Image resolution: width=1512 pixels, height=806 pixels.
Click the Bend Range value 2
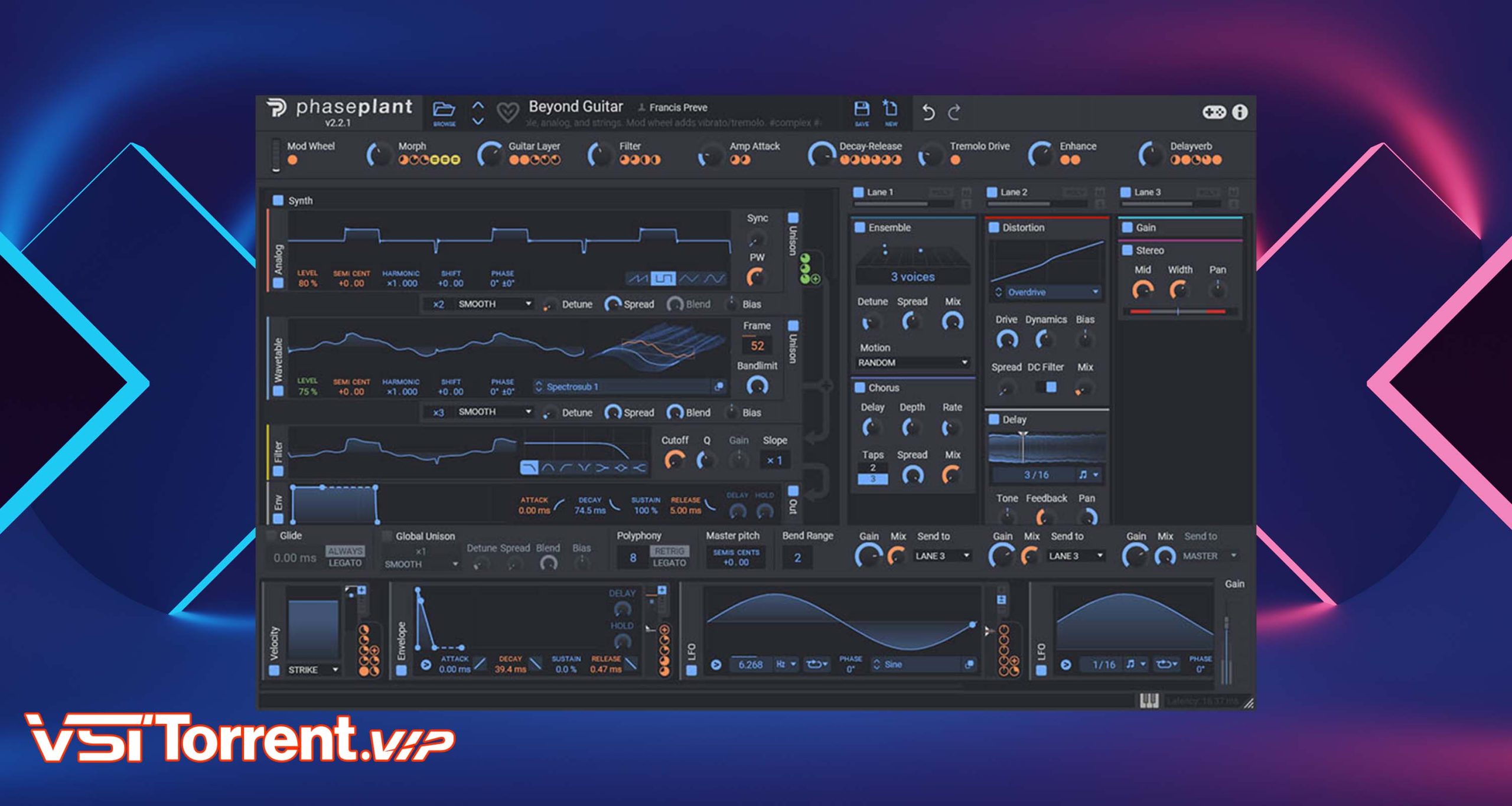point(797,557)
